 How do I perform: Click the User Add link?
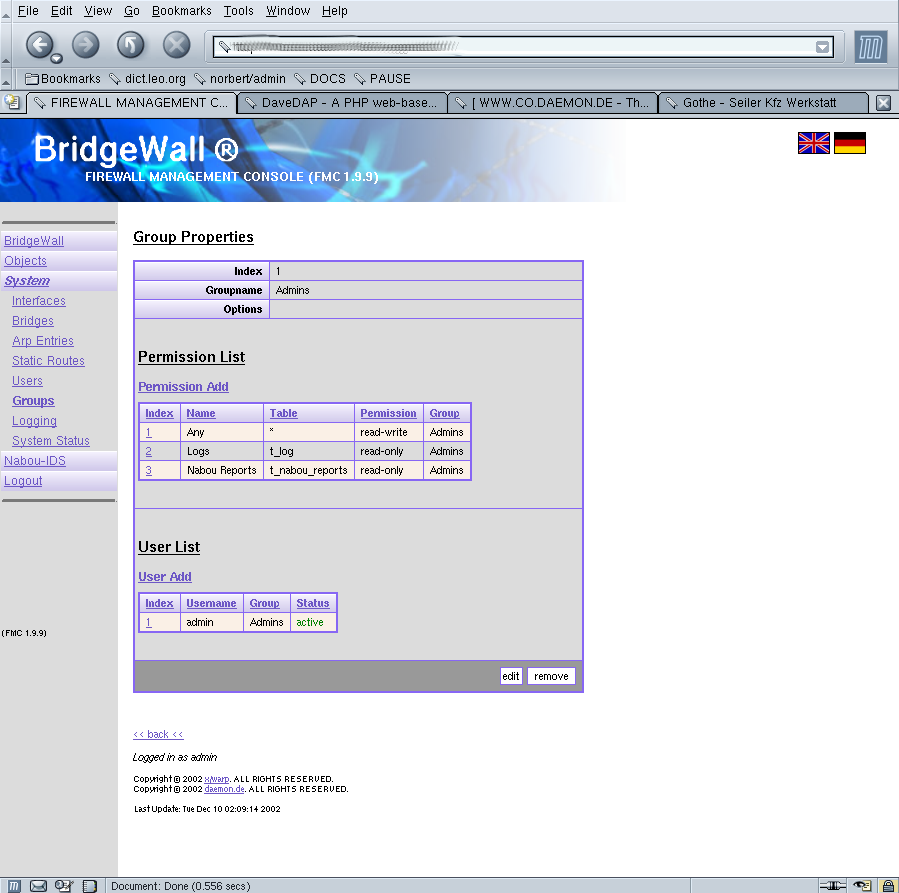(165, 577)
